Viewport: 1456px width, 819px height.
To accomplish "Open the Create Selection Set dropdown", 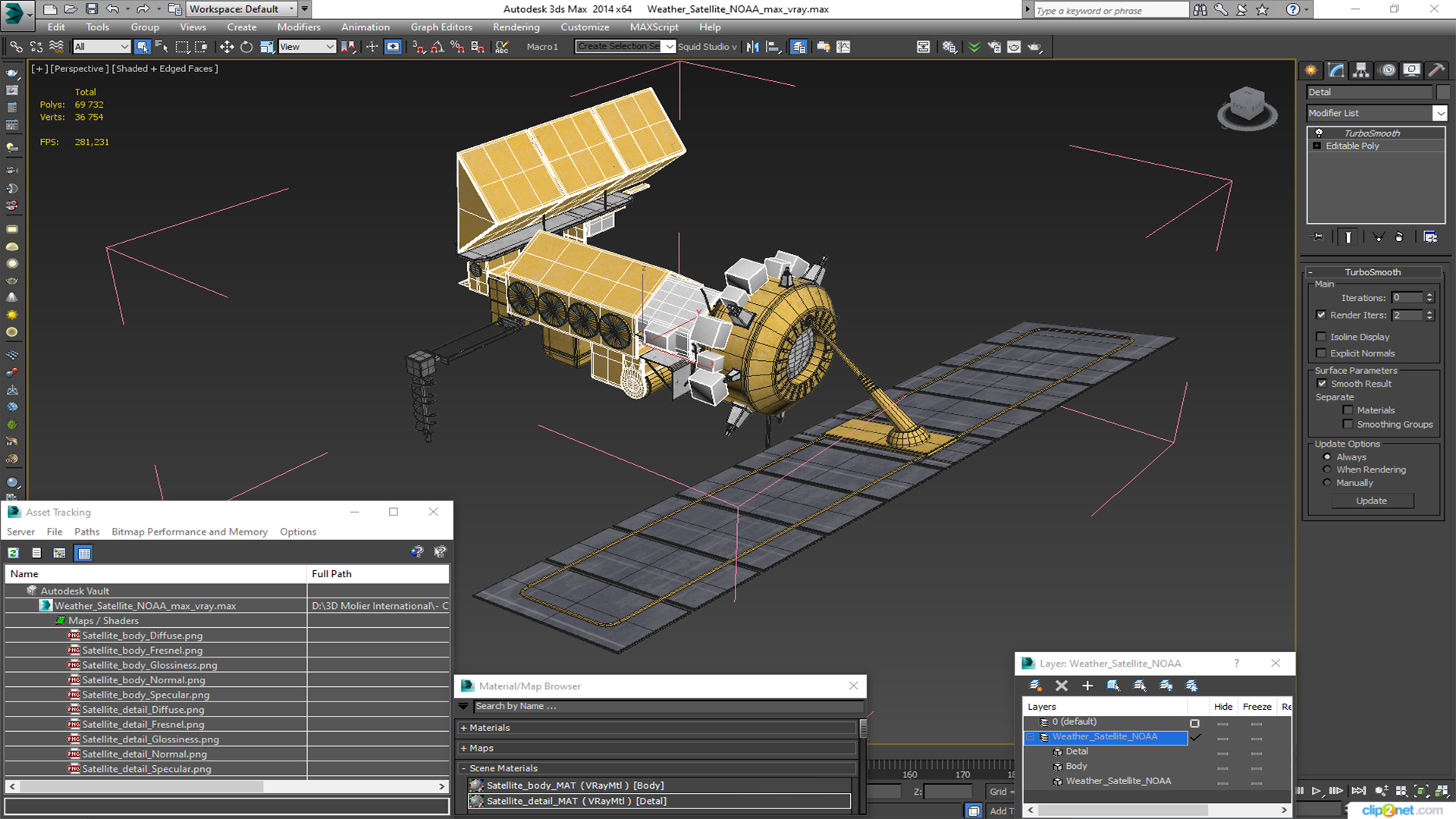I will pos(670,47).
